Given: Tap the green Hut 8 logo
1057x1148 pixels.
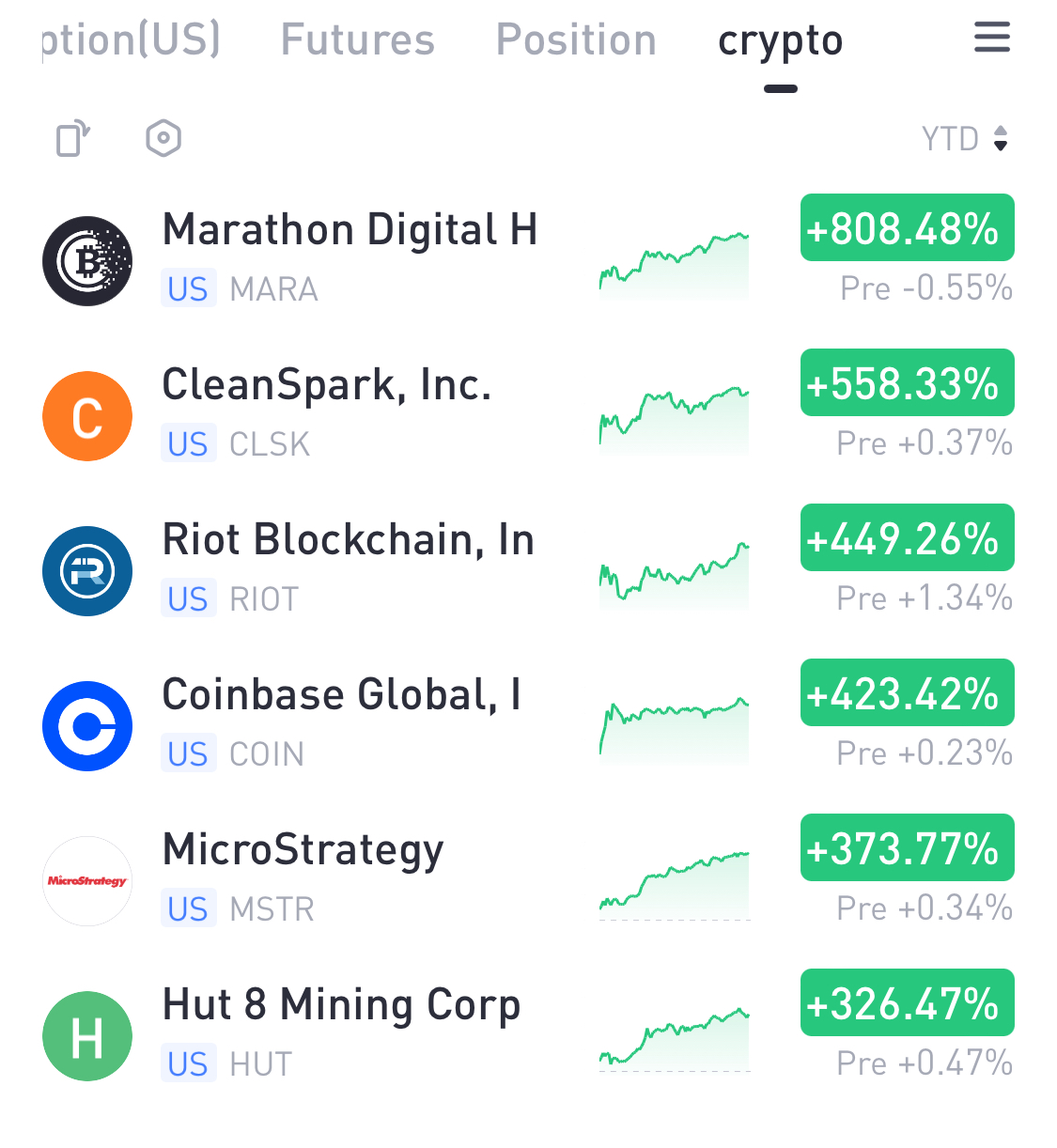Looking at the screenshot, I should point(87,1036).
